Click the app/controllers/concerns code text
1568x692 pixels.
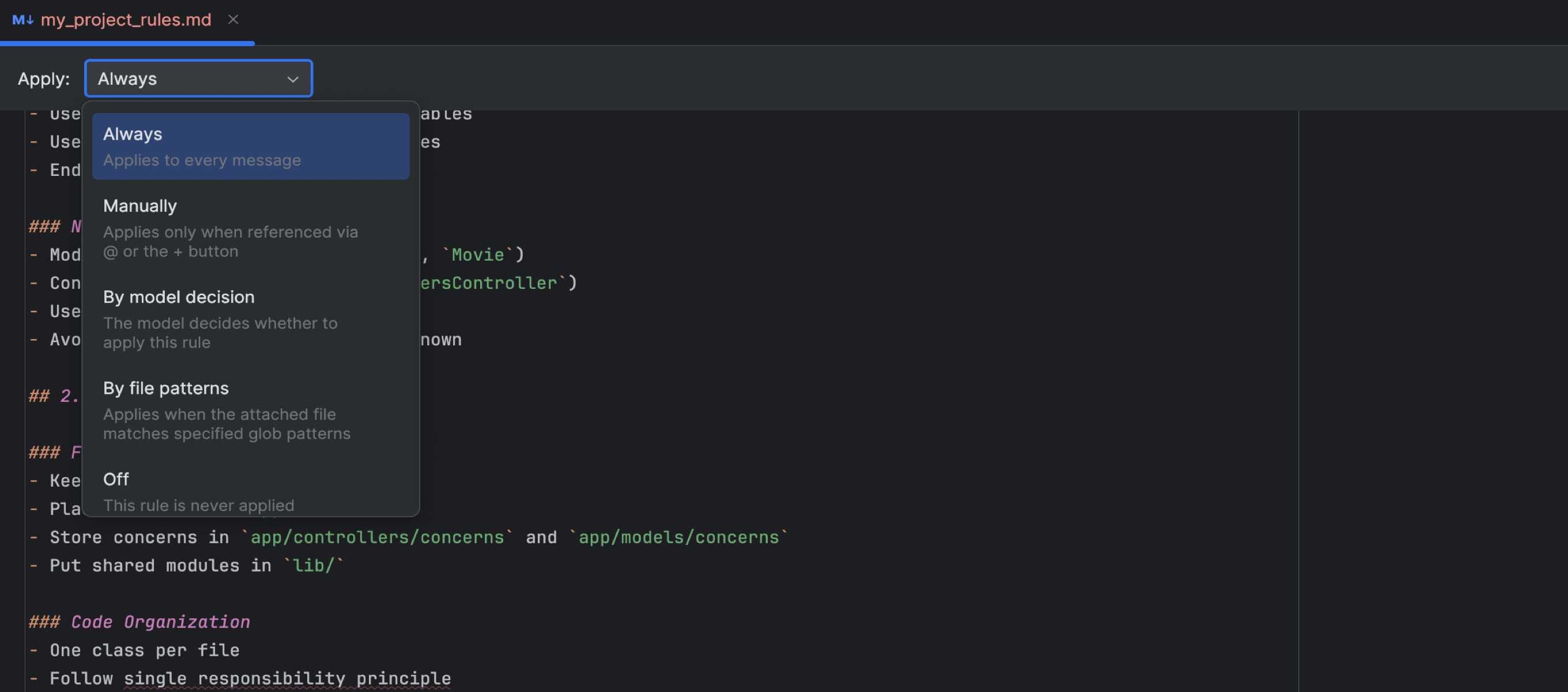tap(378, 537)
